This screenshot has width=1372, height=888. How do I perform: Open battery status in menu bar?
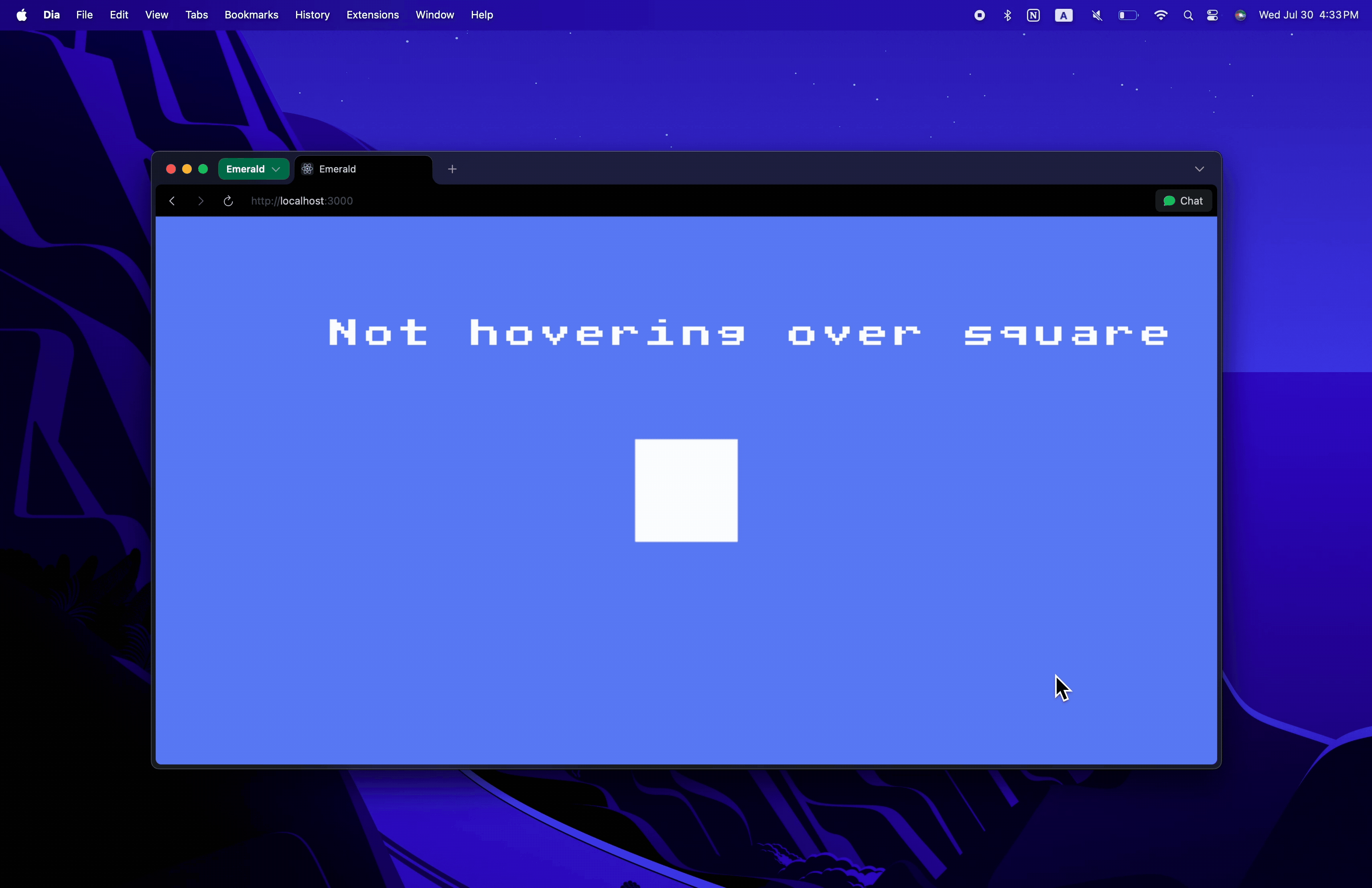(1128, 16)
